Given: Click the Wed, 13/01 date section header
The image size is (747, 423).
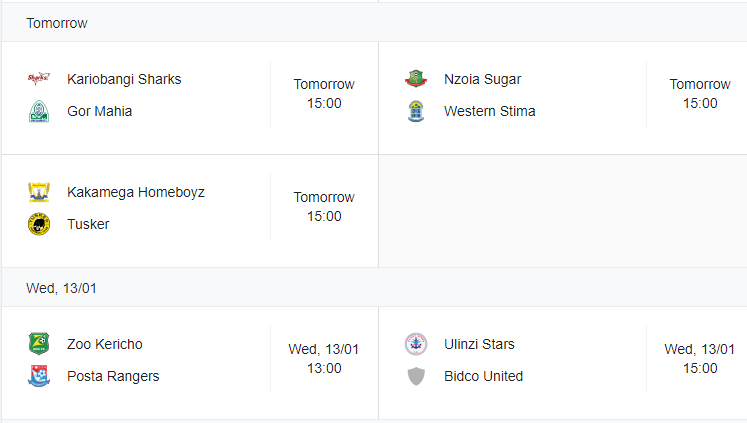Looking at the screenshot, I should coord(374,288).
